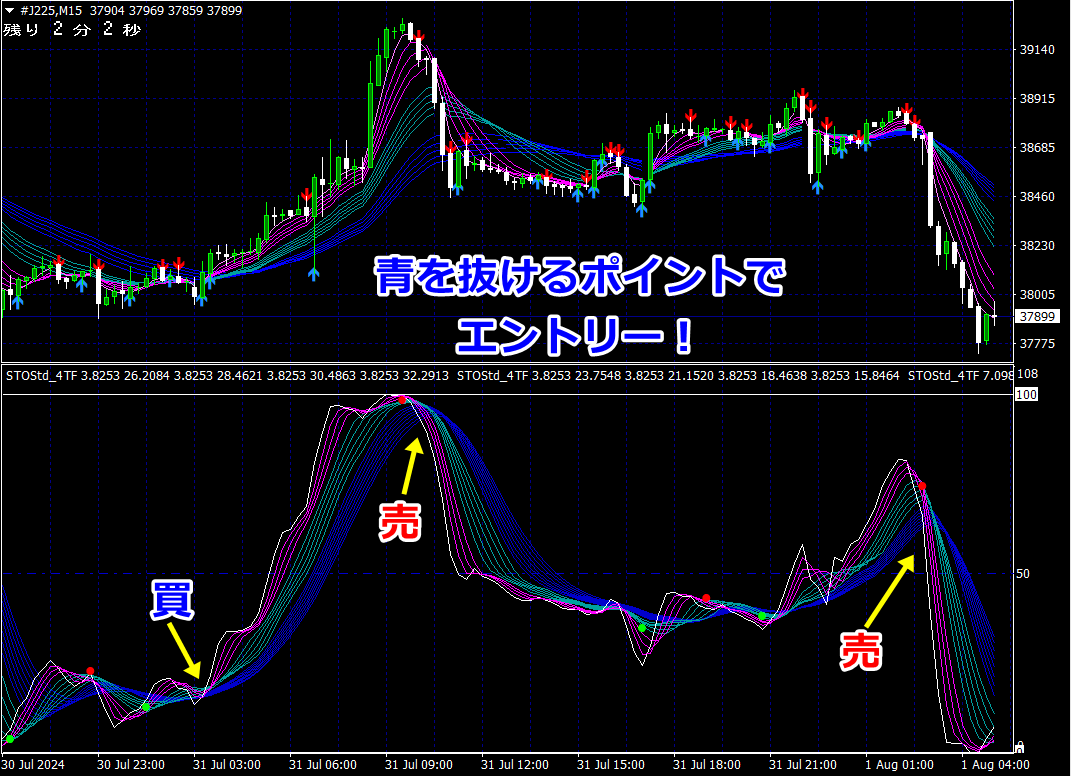Screen dimensions: 1072x776
Task: Click the oscillator level tag 100
Action: pos(1026,394)
